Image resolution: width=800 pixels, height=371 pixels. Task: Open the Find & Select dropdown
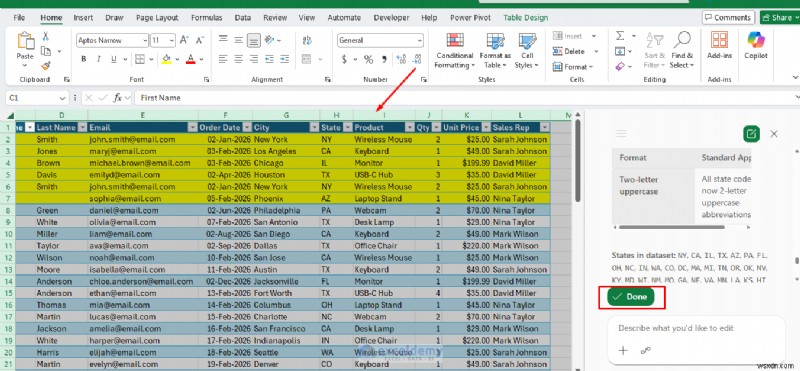[682, 51]
